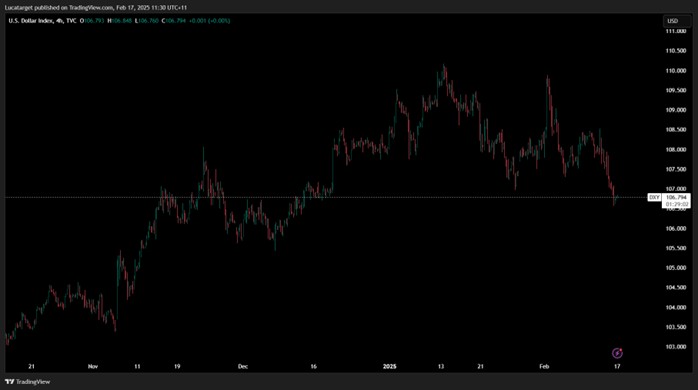Click the 2025 label on time axis
The image size is (698, 390).
coord(390,366)
